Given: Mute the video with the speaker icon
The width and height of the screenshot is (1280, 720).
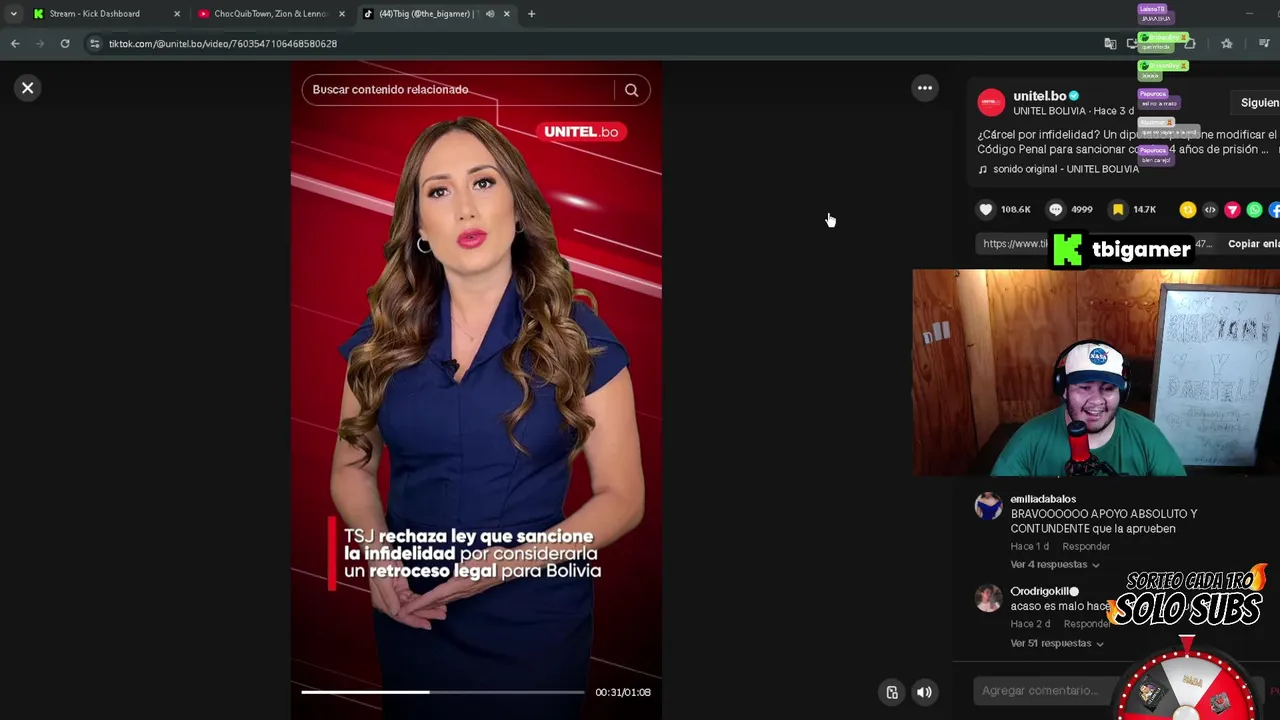Looking at the screenshot, I should 924,692.
